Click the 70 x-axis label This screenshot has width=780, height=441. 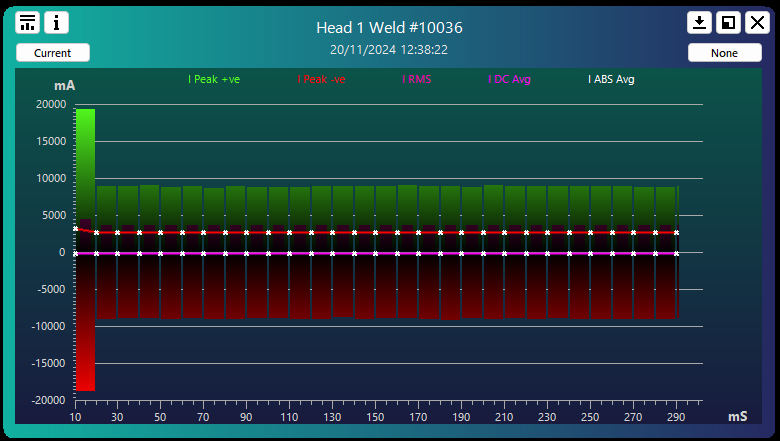[203, 417]
